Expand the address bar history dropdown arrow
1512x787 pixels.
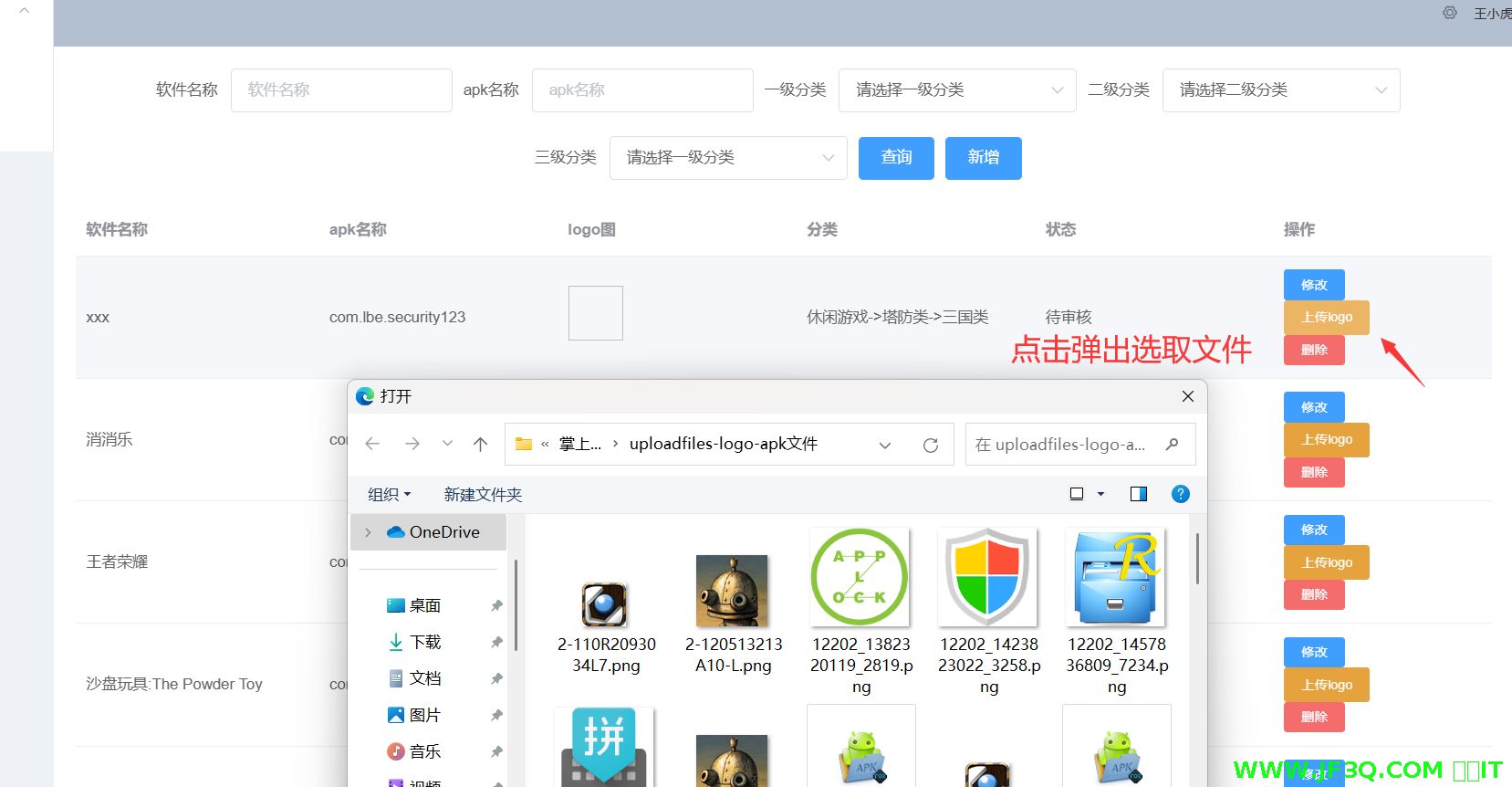(x=885, y=445)
